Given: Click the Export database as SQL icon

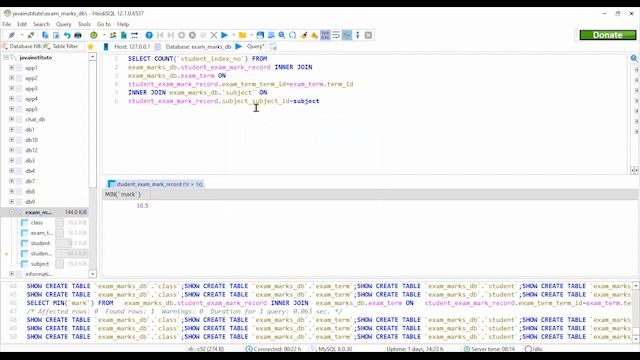Looking at the screenshot, I should pyautogui.click(x=124, y=36).
